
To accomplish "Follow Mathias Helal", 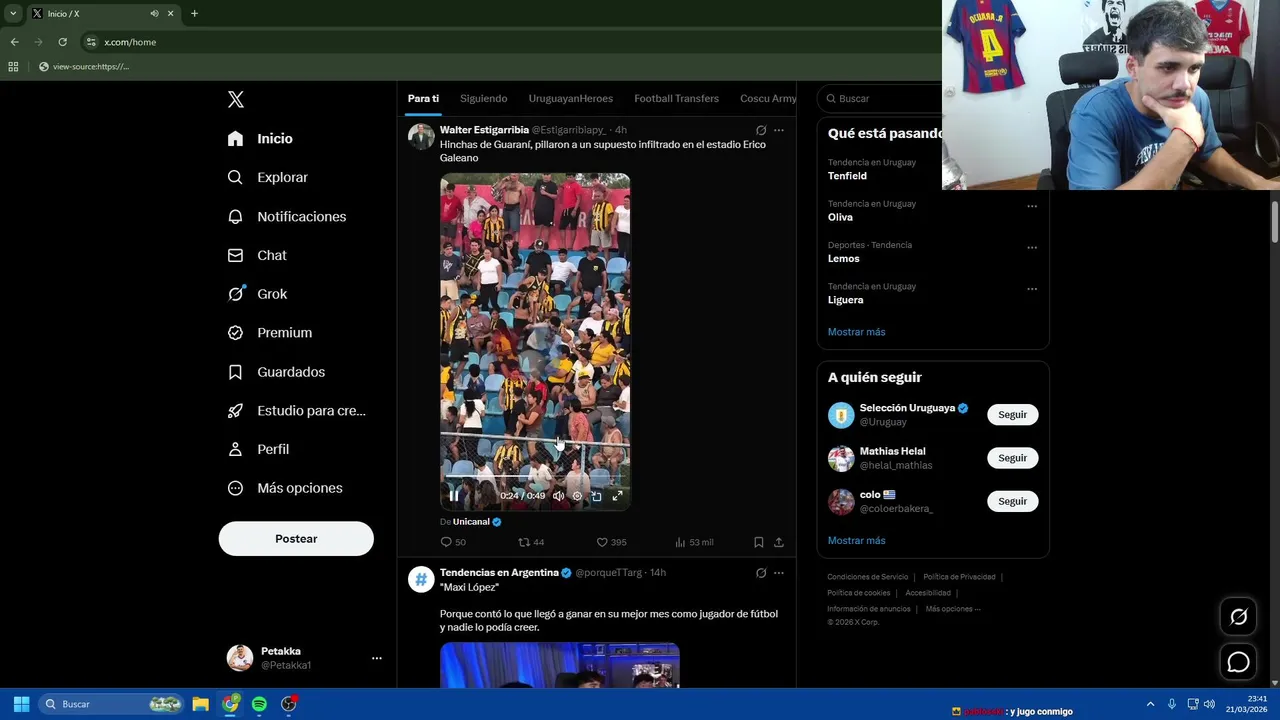I will pyautogui.click(x=1012, y=458).
